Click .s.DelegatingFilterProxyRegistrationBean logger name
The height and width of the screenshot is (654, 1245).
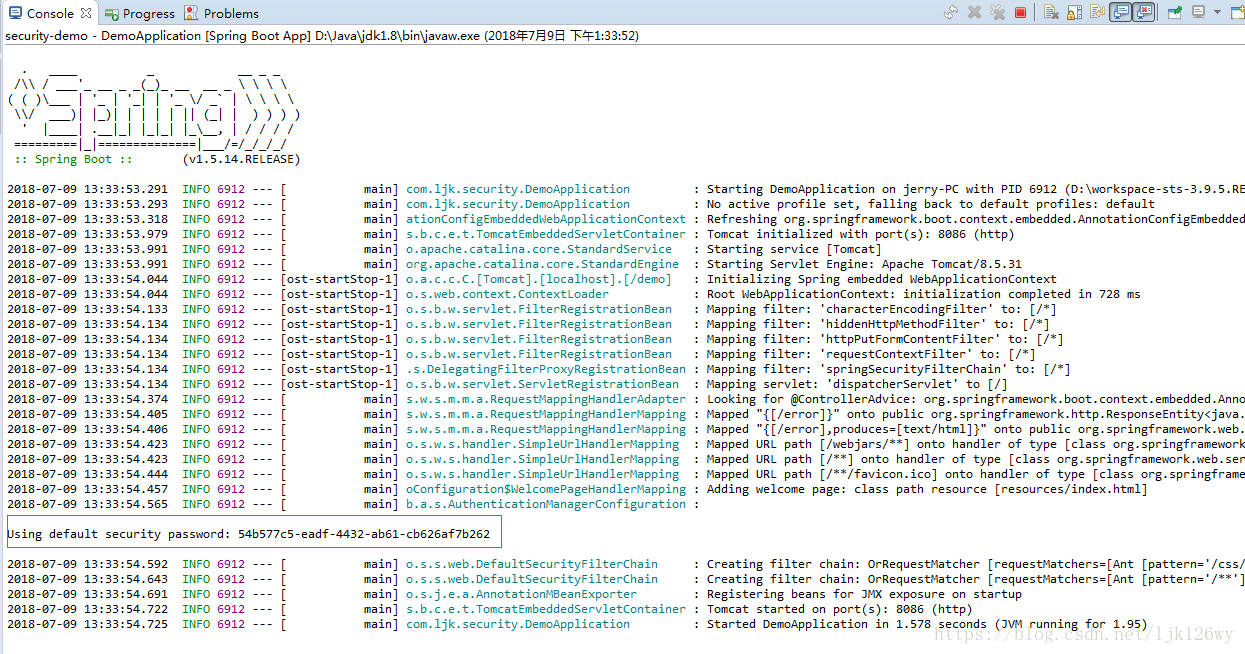coord(546,369)
